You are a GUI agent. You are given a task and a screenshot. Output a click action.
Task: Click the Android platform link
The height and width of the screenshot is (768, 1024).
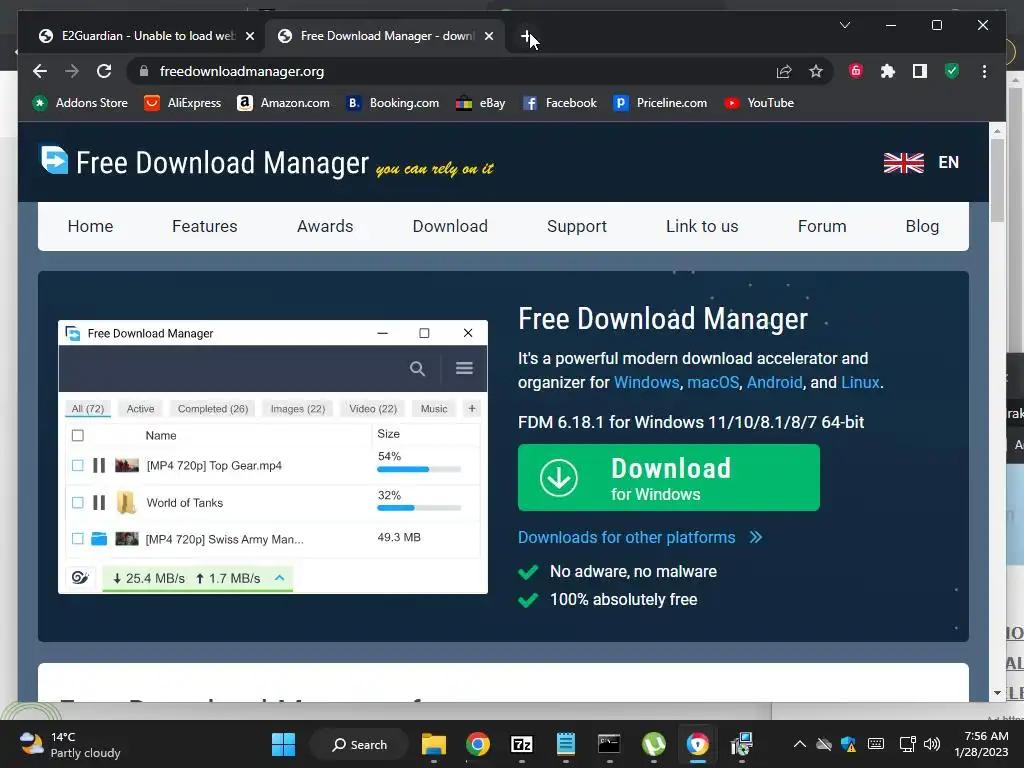(x=775, y=382)
